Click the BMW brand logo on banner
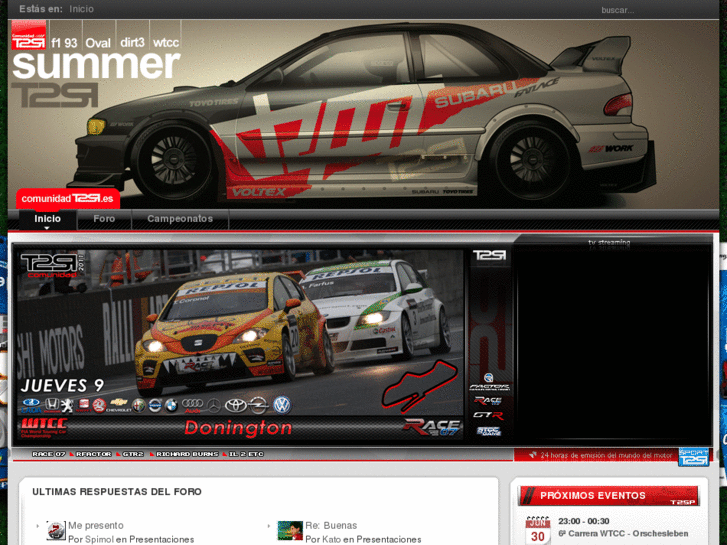 [x=171, y=406]
